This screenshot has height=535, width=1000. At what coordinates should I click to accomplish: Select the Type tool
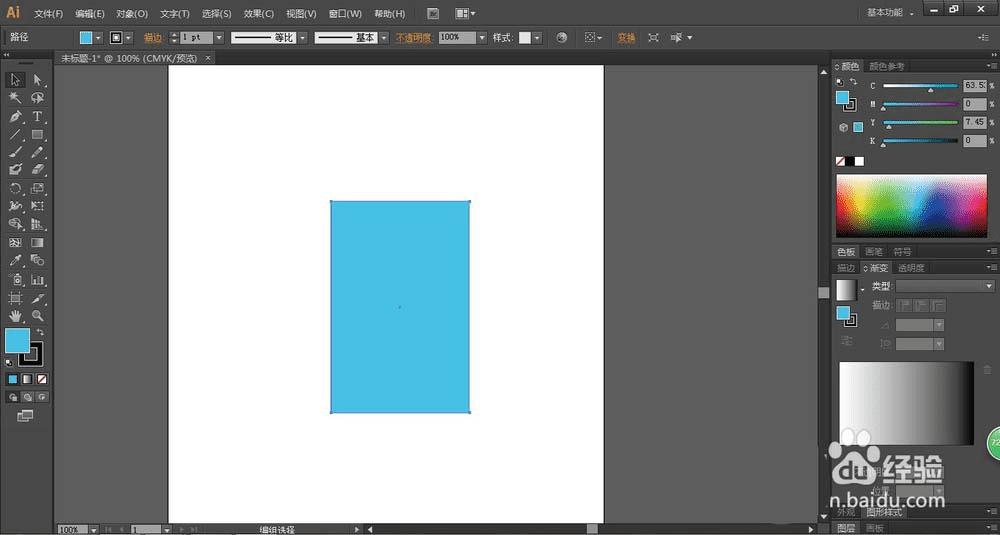[38, 117]
